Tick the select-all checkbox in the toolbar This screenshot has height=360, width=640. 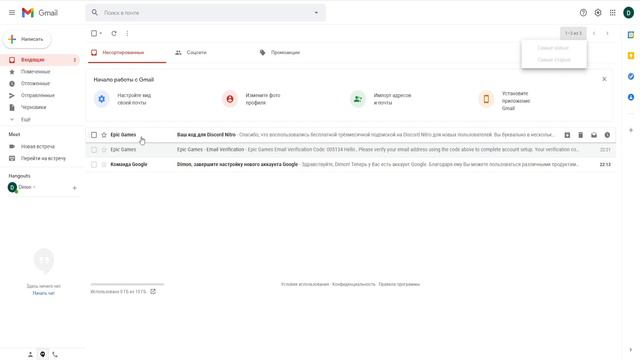click(94, 33)
